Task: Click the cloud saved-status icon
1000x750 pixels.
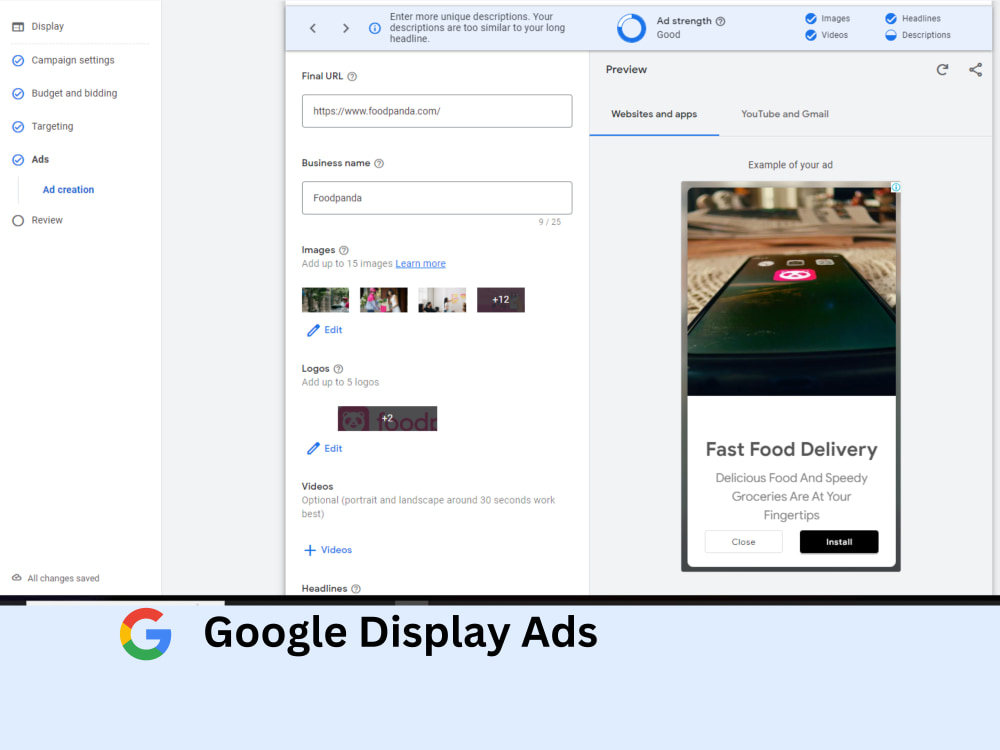Action: pyautogui.click(x=17, y=578)
